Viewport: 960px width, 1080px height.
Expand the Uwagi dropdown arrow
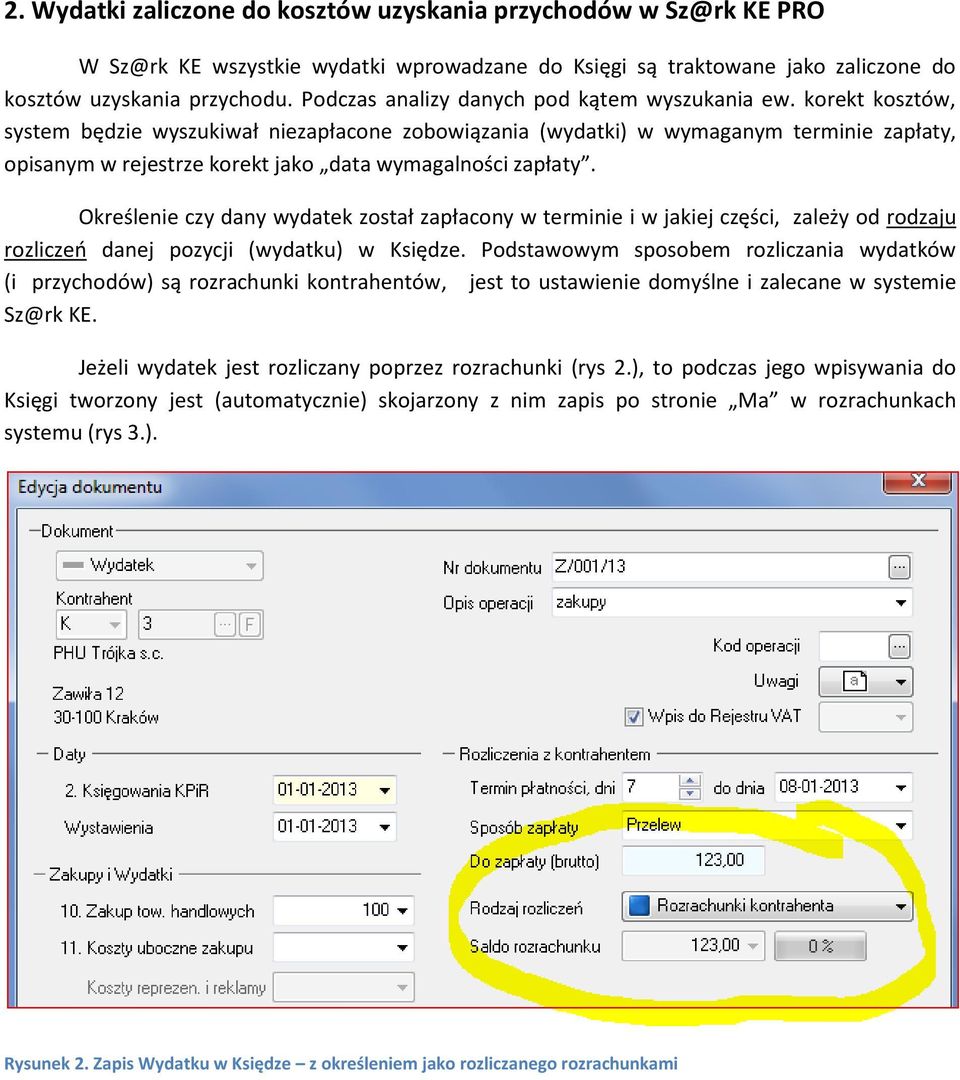pyautogui.click(x=900, y=682)
